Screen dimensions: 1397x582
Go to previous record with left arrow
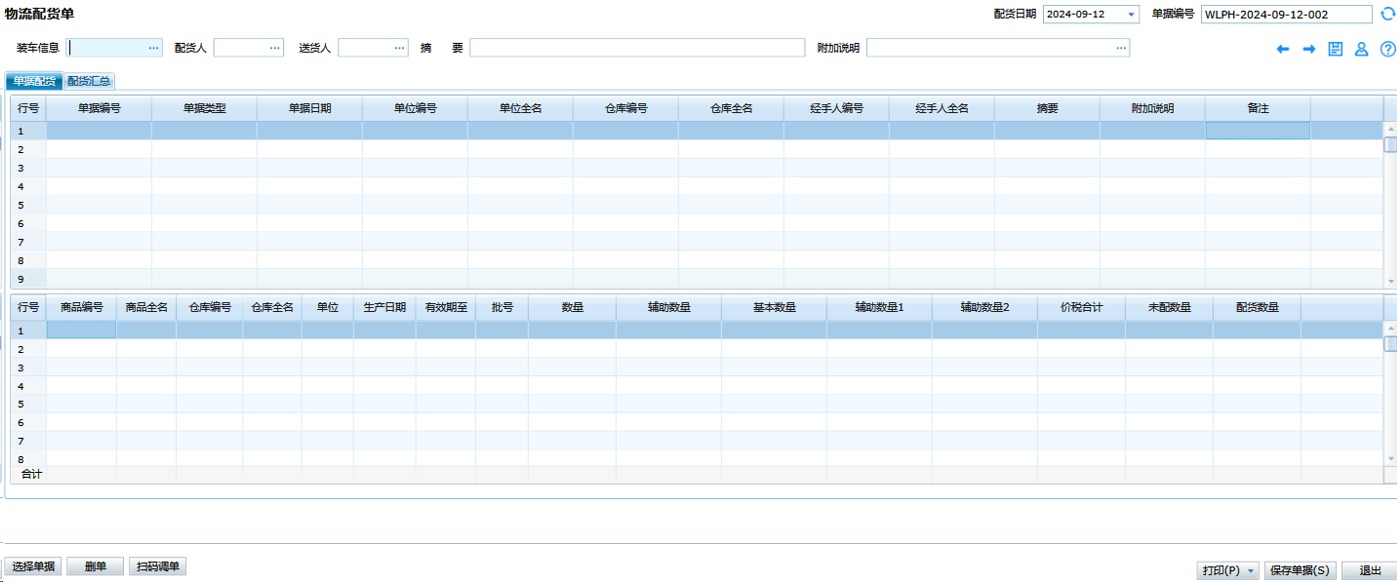tap(1283, 49)
